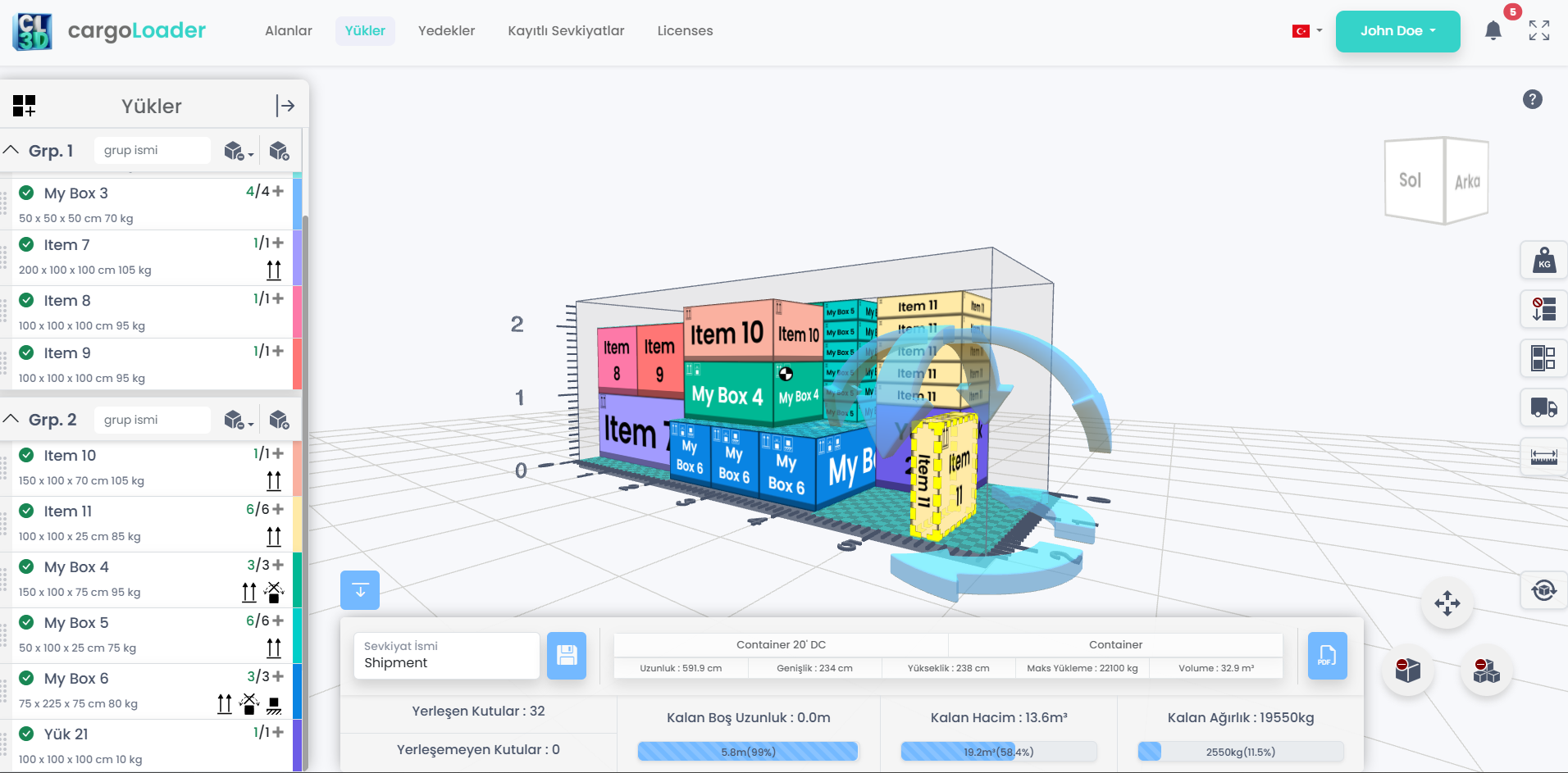Image resolution: width=1568 pixels, height=773 pixels.
Task: Select the truck options tool
Action: tap(1545, 407)
